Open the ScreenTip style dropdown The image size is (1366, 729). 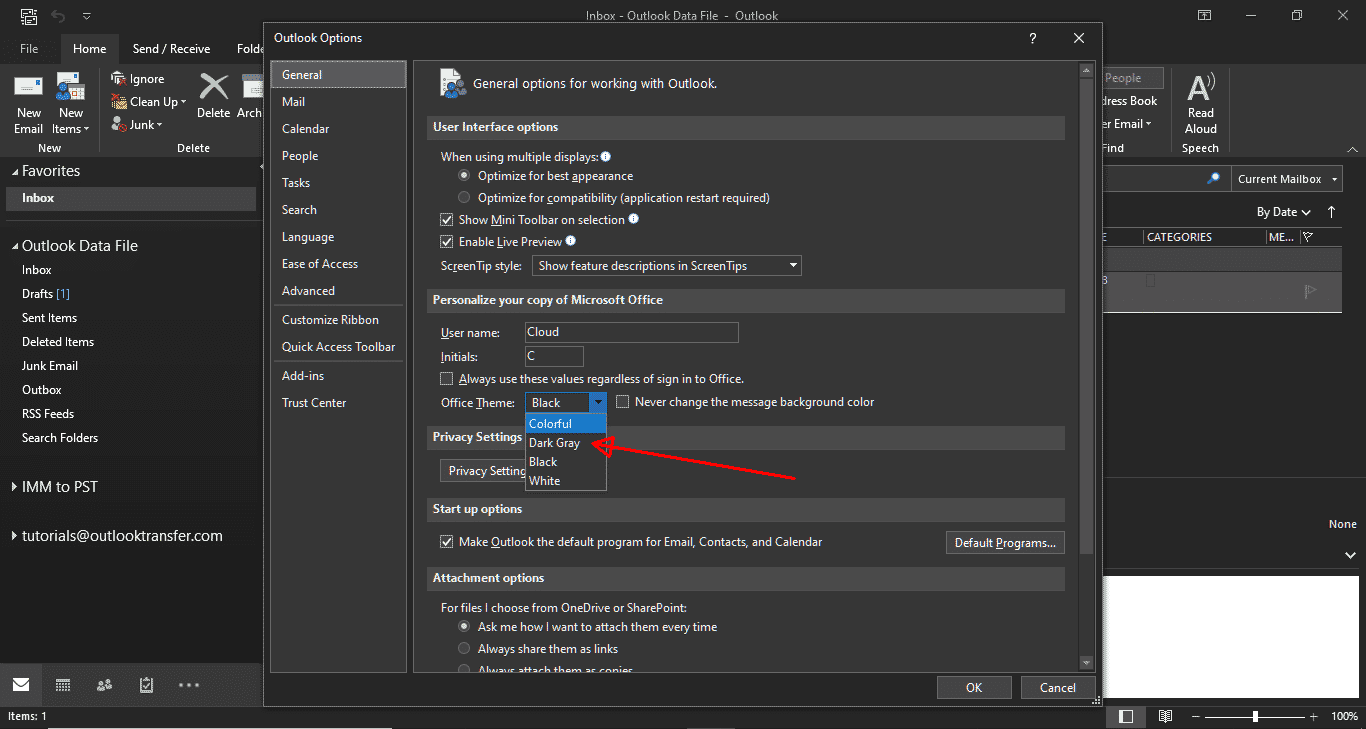tap(667, 266)
